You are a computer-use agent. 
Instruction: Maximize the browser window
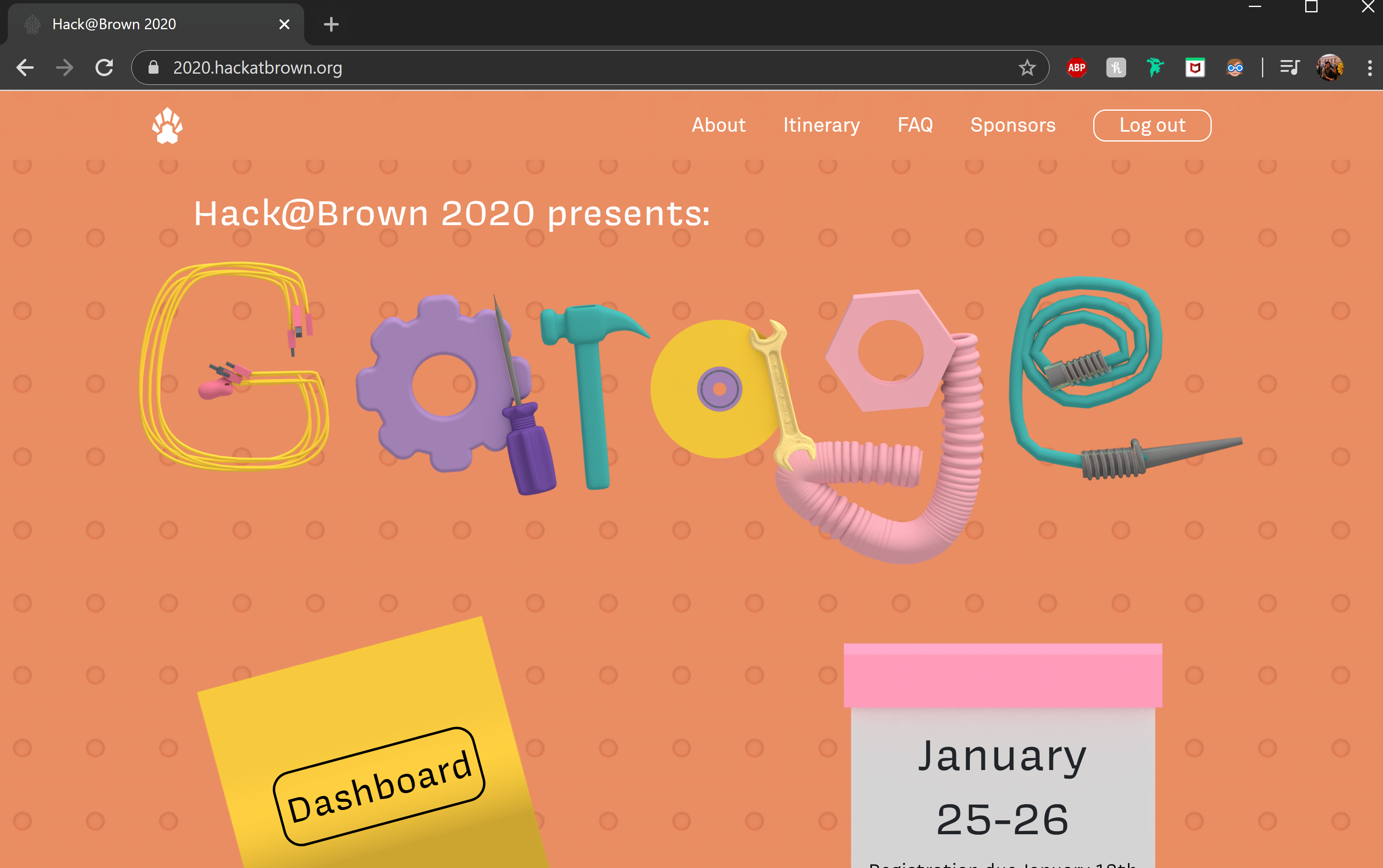[x=1311, y=7]
